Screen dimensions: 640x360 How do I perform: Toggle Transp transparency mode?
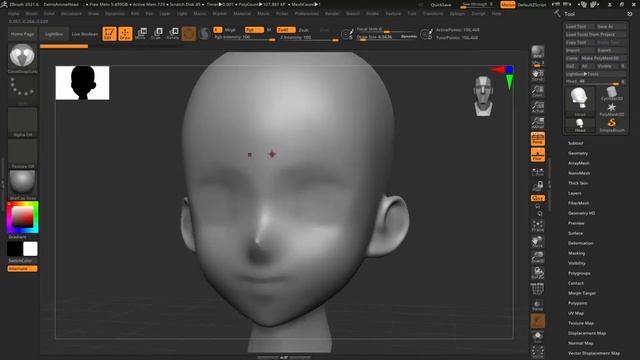tap(538, 304)
